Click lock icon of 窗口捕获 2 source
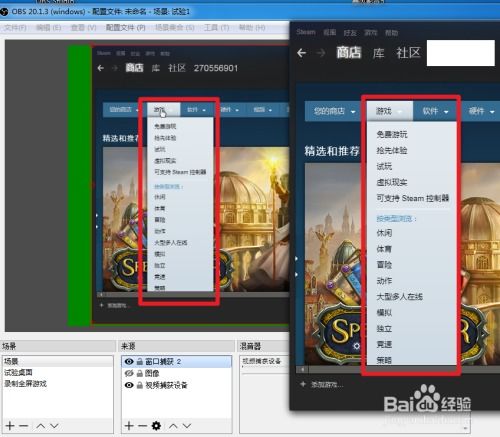The image size is (500, 437). click(140, 361)
